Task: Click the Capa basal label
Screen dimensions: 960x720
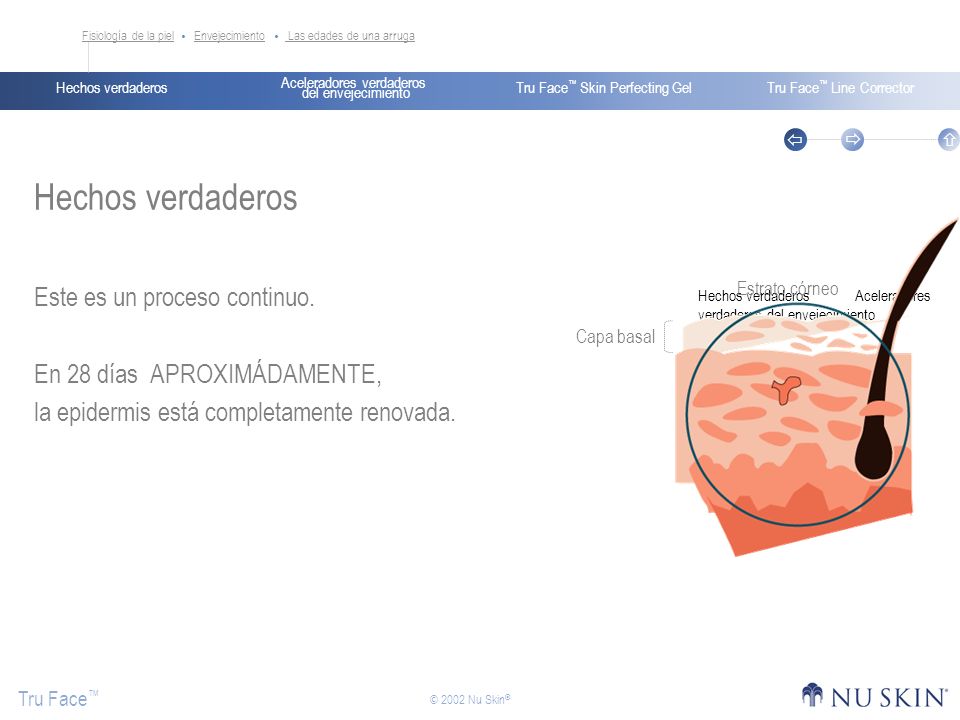Action: pos(615,337)
